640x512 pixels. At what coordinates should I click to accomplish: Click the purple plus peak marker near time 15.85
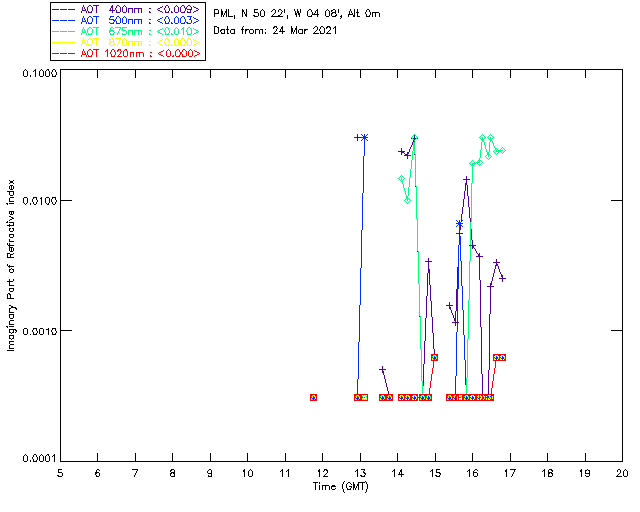tap(466, 179)
